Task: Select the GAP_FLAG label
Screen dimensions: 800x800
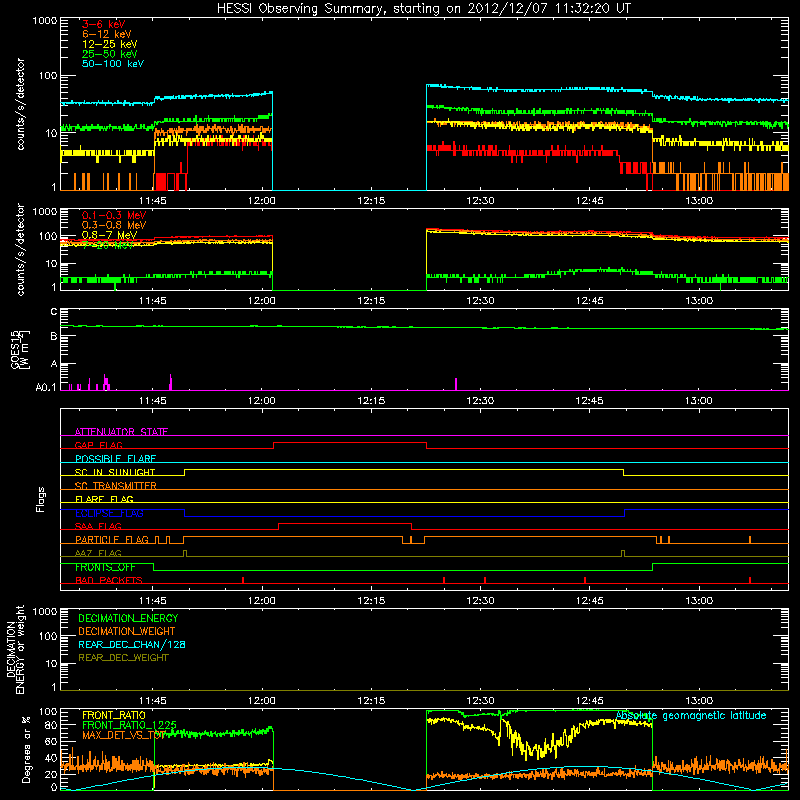Action: pos(98,445)
